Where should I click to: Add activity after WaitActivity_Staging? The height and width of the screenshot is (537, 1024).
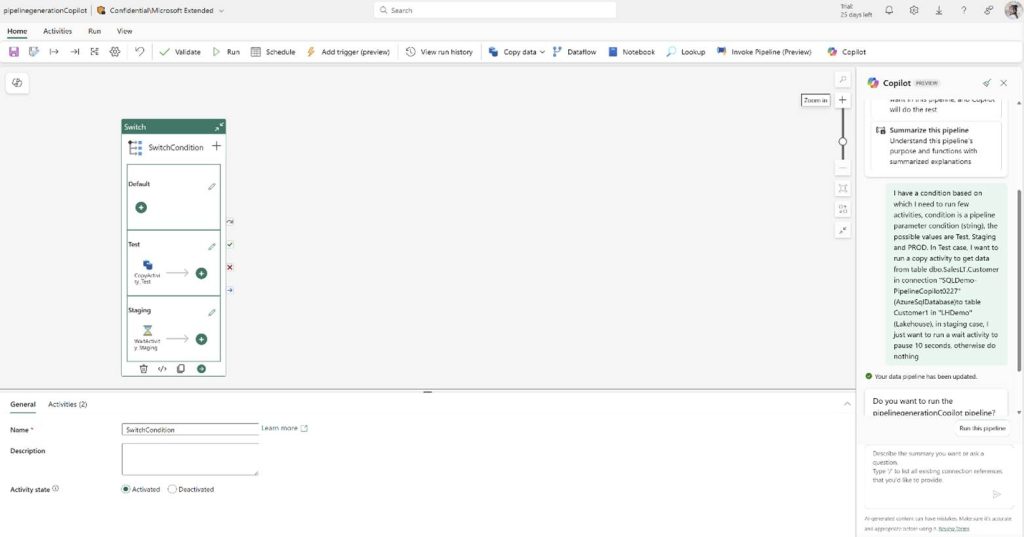click(x=201, y=339)
